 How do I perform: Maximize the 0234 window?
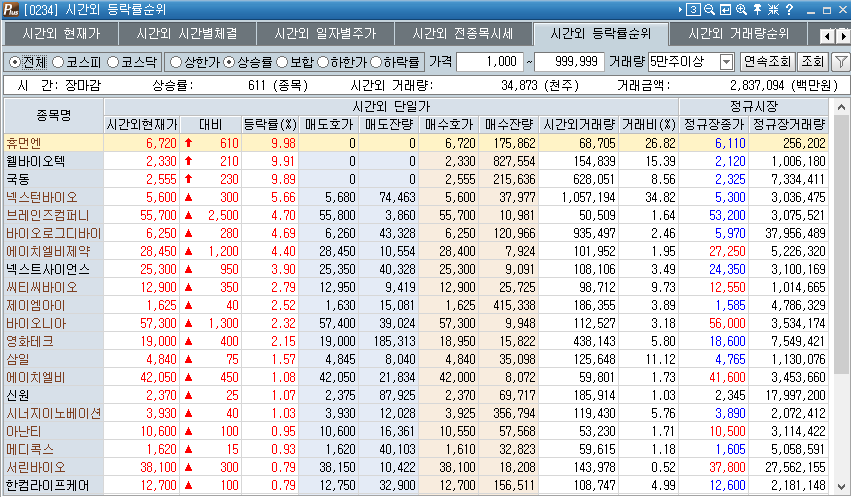827,10
